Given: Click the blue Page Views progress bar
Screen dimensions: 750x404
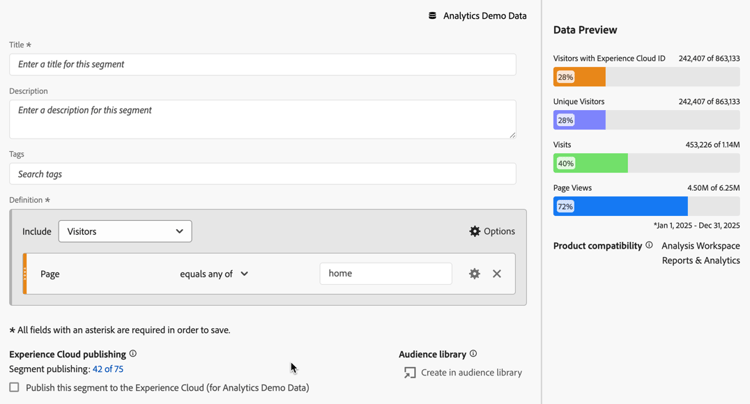Looking at the screenshot, I should (x=620, y=206).
